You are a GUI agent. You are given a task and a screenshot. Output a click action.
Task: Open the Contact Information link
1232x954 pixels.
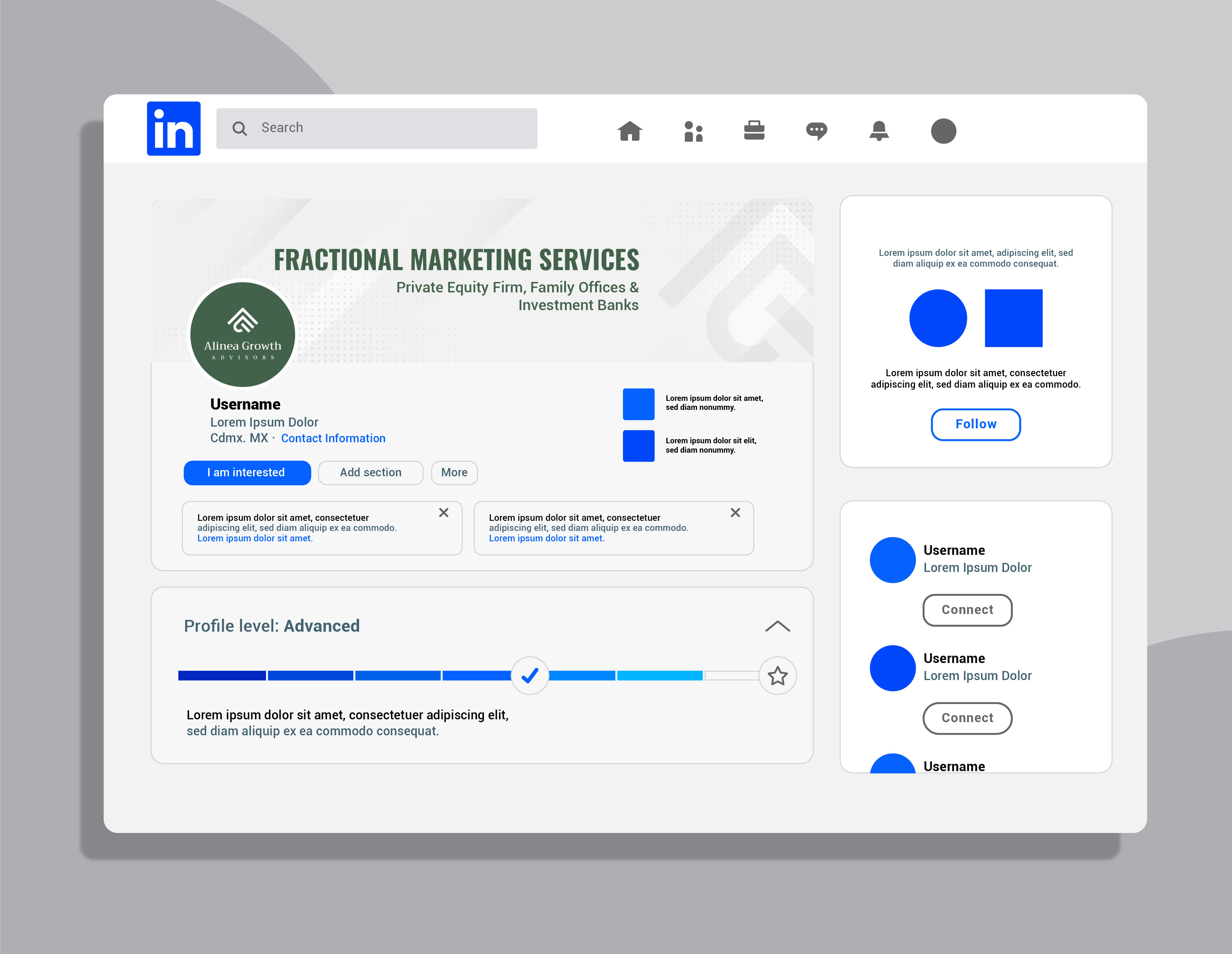[x=333, y=438]
